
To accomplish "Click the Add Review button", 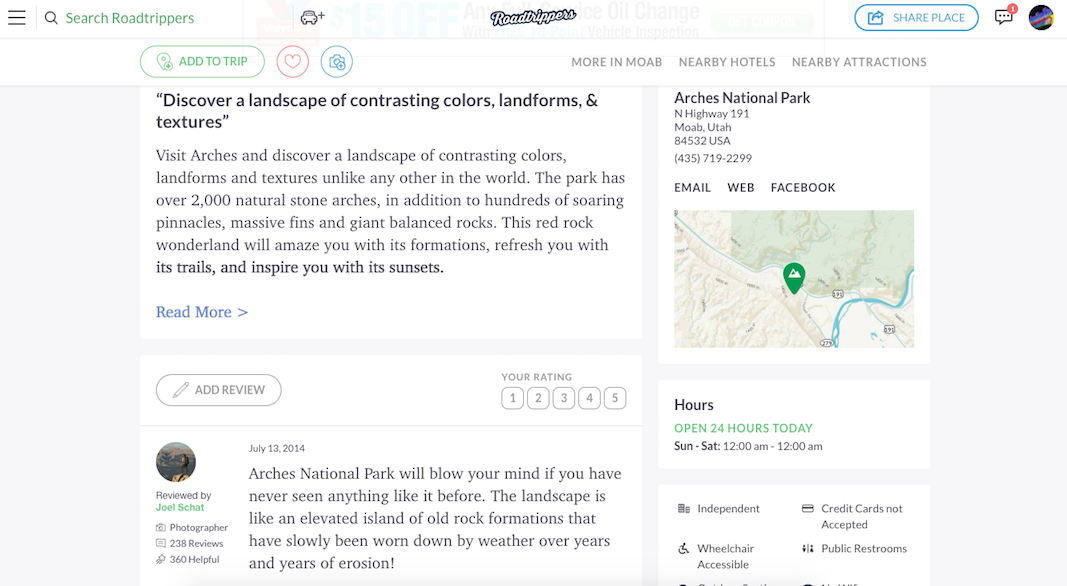I will 218,390.
